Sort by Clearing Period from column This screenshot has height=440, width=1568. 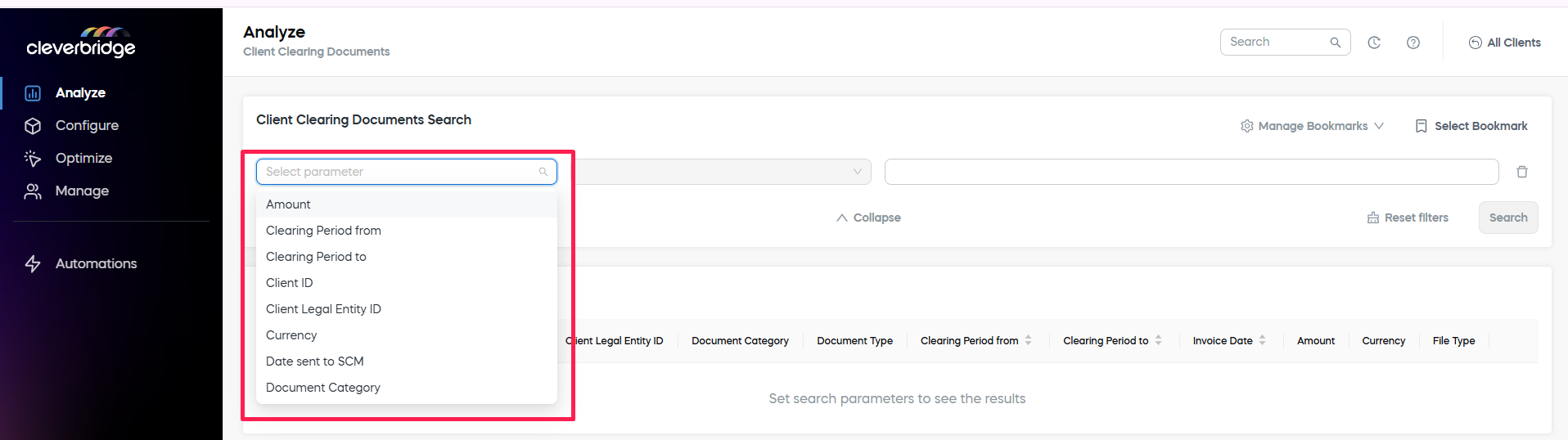pos(1028,340)
